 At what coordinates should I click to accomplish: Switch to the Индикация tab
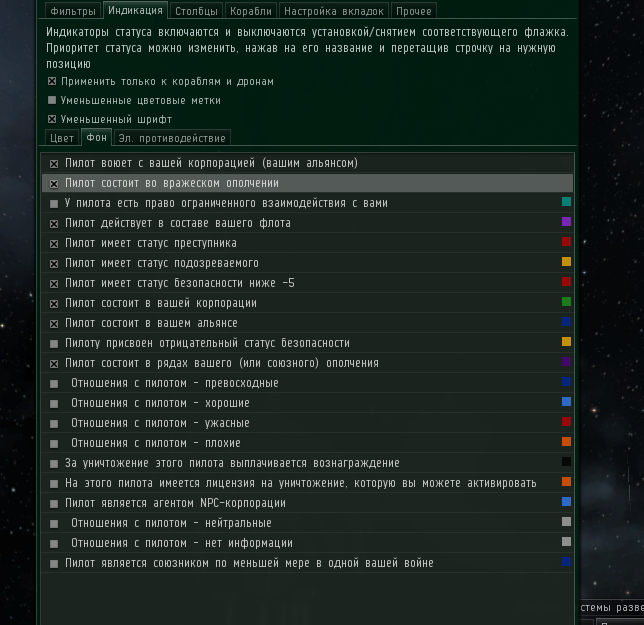[x=135, y=10]
